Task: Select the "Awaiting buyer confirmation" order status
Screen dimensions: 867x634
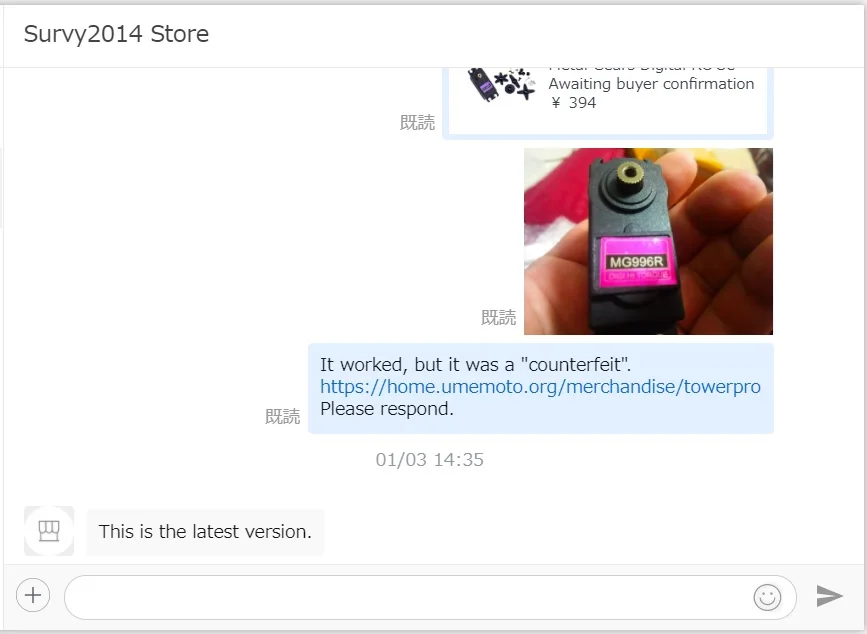Action: tap(651, 84)
